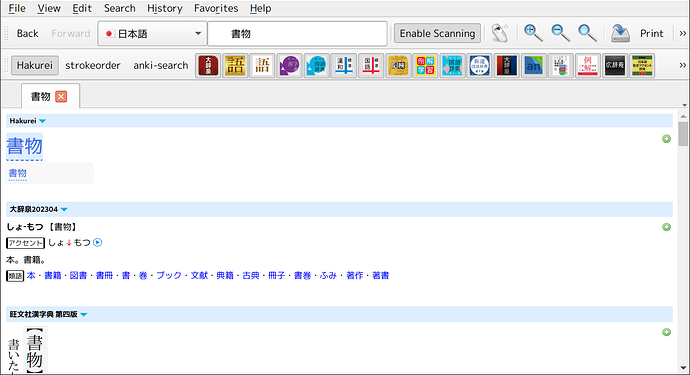Toggle the white 語 dictionary icon
Image resolution: width=690 pixels, height=375 pixels.
coord(262,66)
